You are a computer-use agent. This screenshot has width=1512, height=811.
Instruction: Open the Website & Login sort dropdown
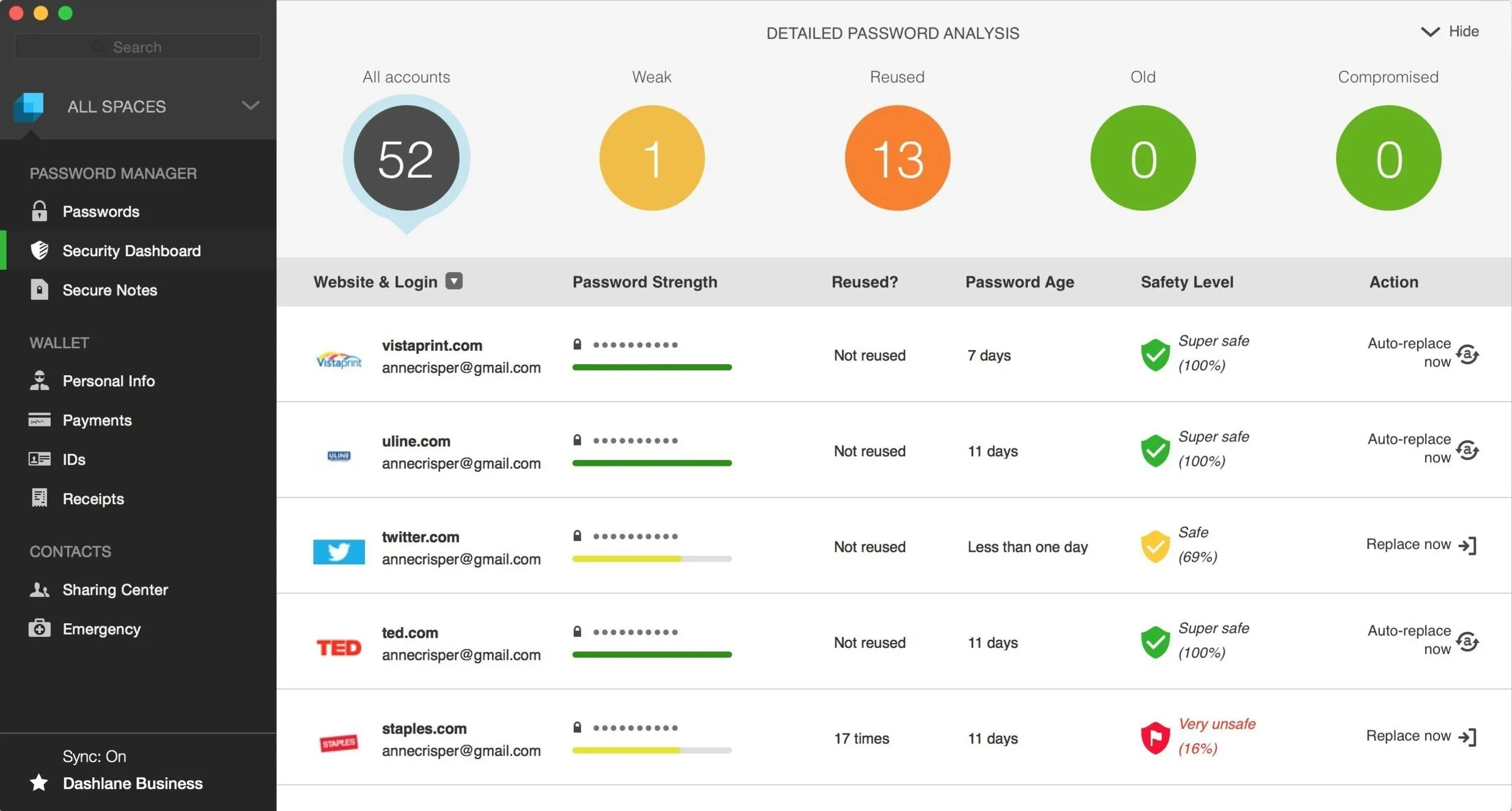click(x=453, y=281)
